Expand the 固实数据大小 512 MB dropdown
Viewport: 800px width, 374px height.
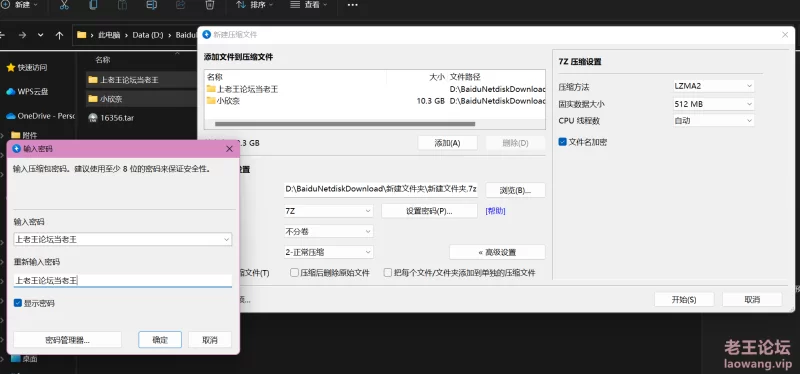pos(713,104)
